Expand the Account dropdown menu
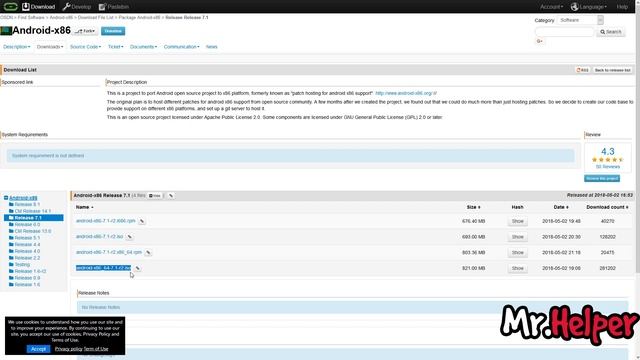 coord(551,7)
